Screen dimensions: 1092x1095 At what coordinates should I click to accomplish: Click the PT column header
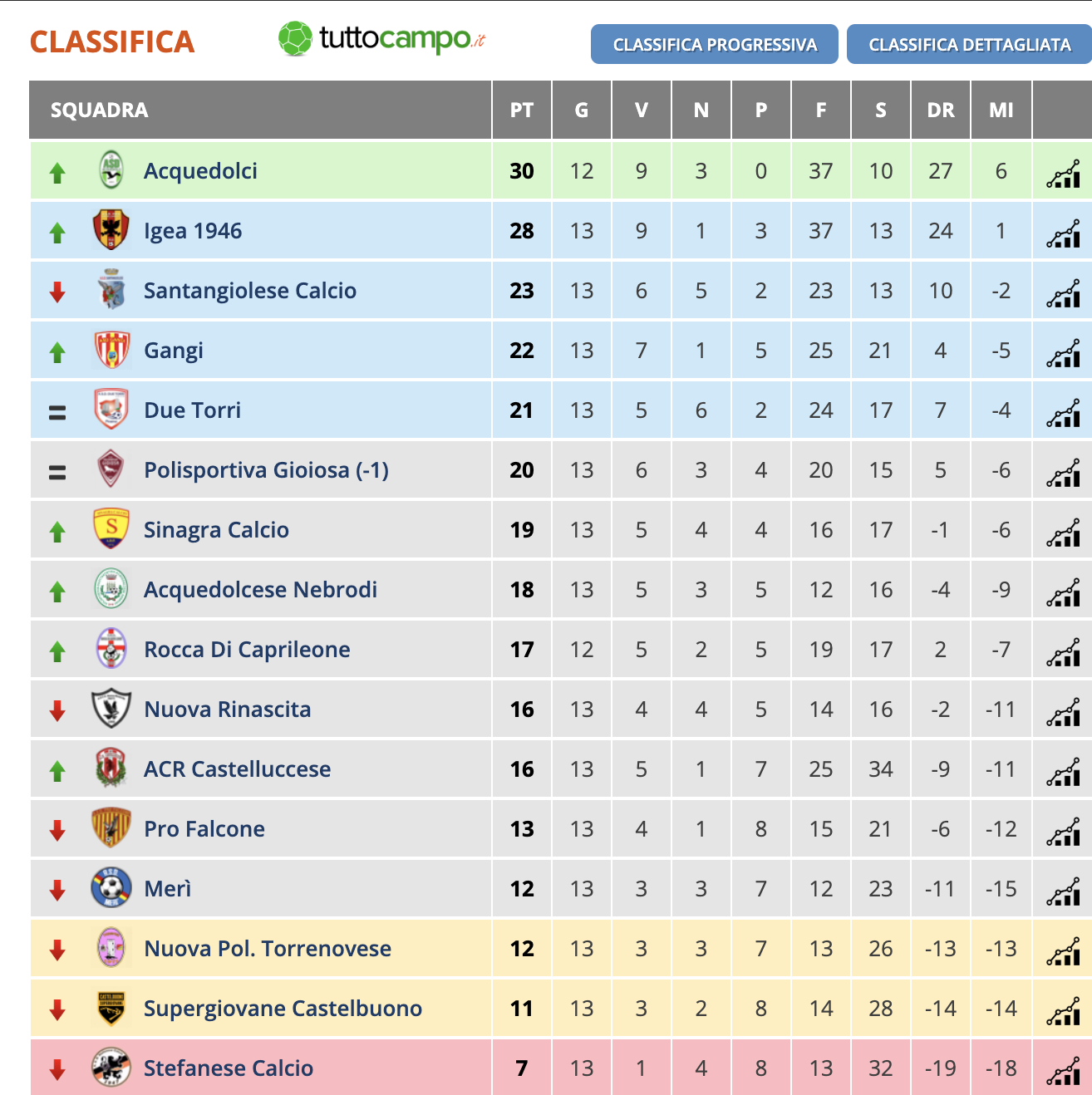pyautogui.click(x=522, y=110)
